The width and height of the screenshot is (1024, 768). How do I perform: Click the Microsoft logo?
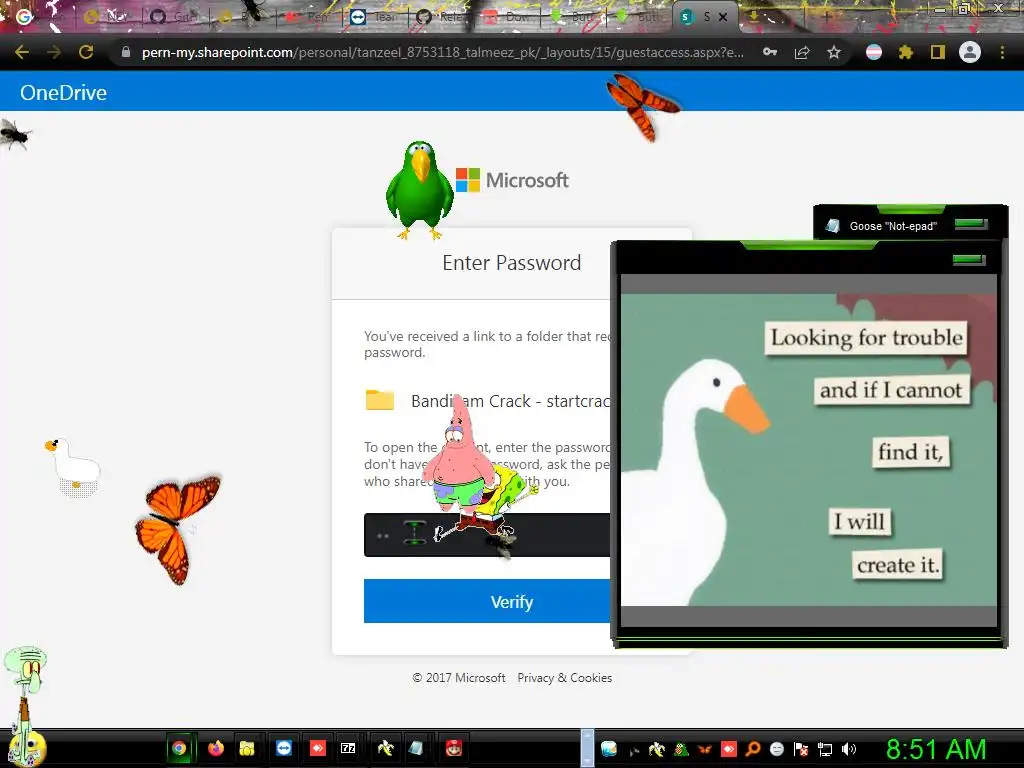pos(512,180)
